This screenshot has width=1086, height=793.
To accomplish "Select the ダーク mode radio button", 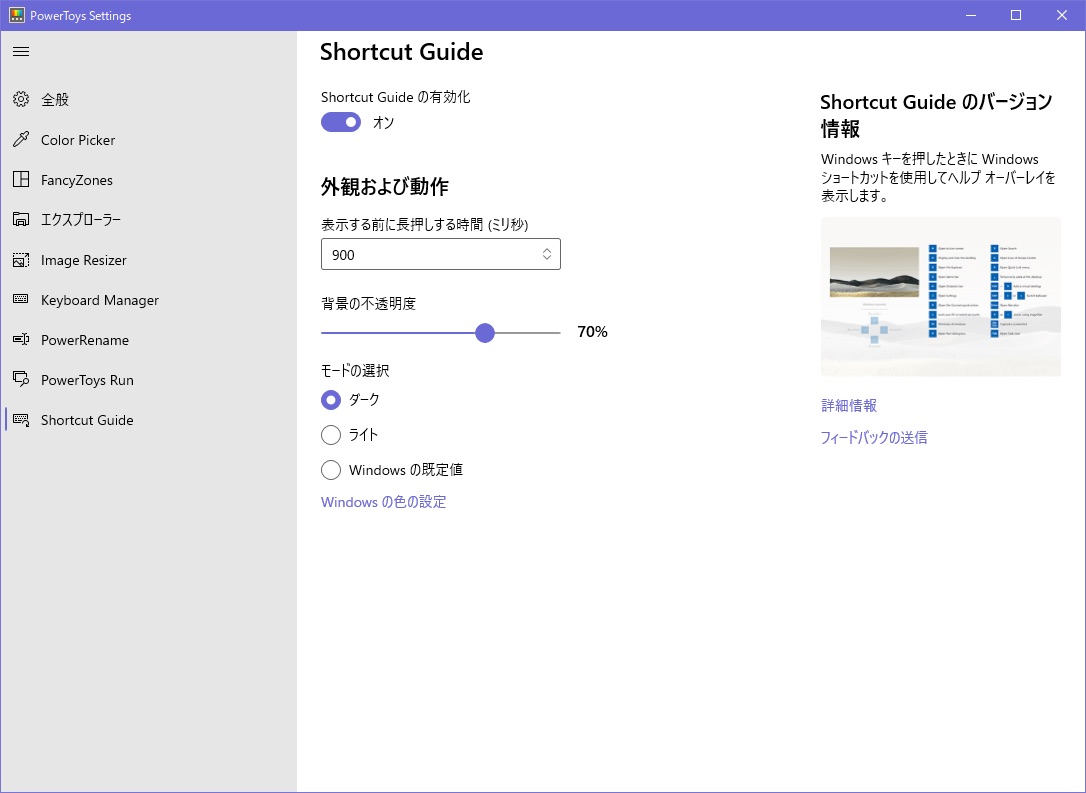I will tap(331, 400).
